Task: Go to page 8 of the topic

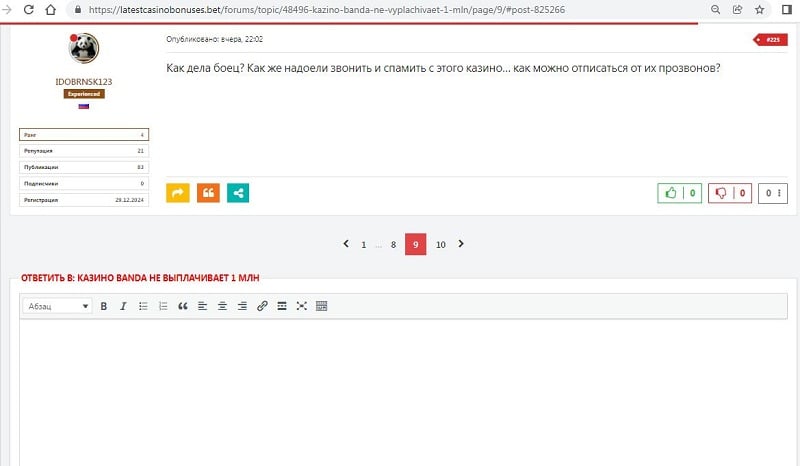Action: 393,244
